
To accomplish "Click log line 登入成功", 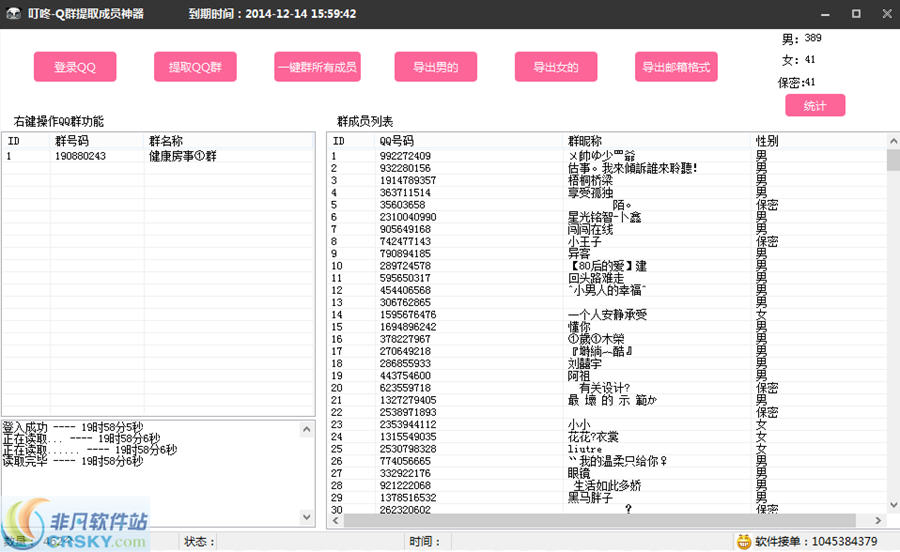I will point(73,427).
